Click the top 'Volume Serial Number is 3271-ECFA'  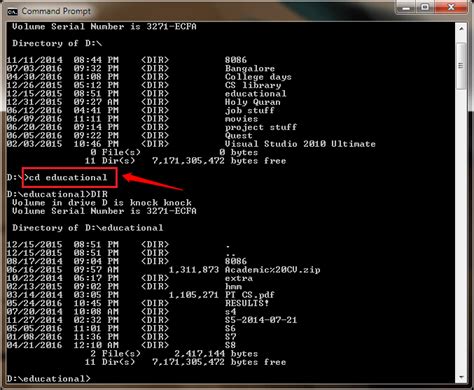click(x=104, y=27)
